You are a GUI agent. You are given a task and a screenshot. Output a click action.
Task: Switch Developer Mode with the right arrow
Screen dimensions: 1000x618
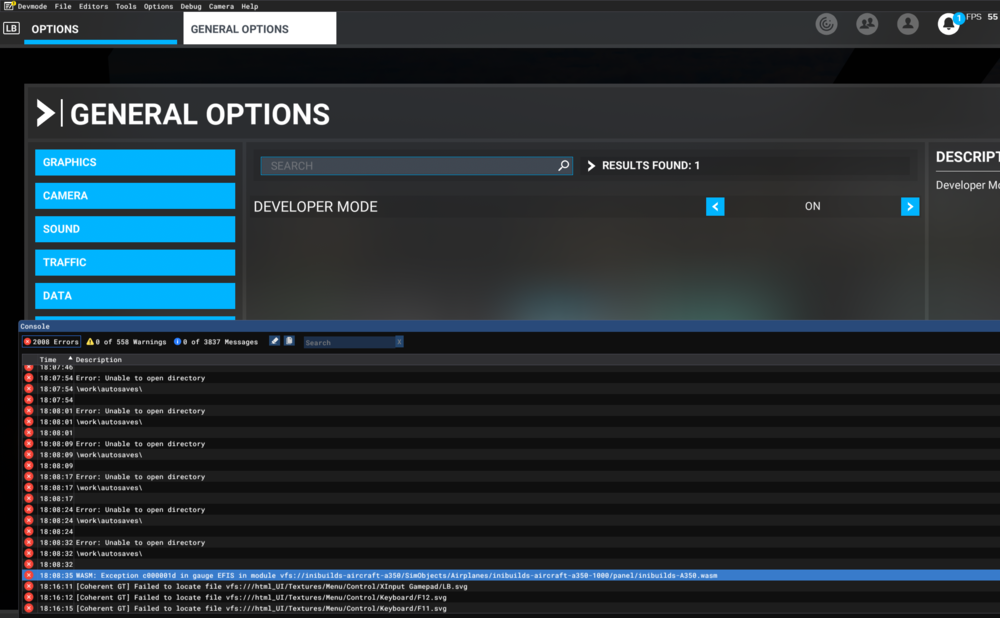[909, 206]
